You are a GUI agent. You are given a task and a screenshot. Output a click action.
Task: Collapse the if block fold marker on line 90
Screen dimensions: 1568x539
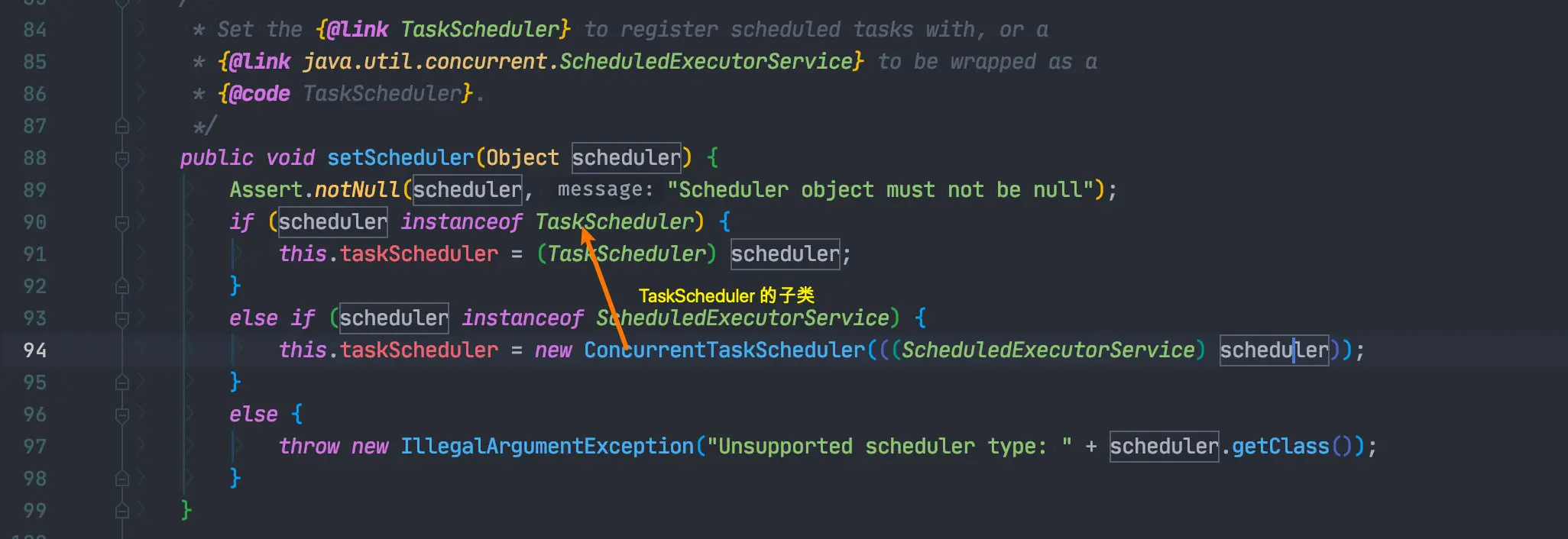click(121, 223)
